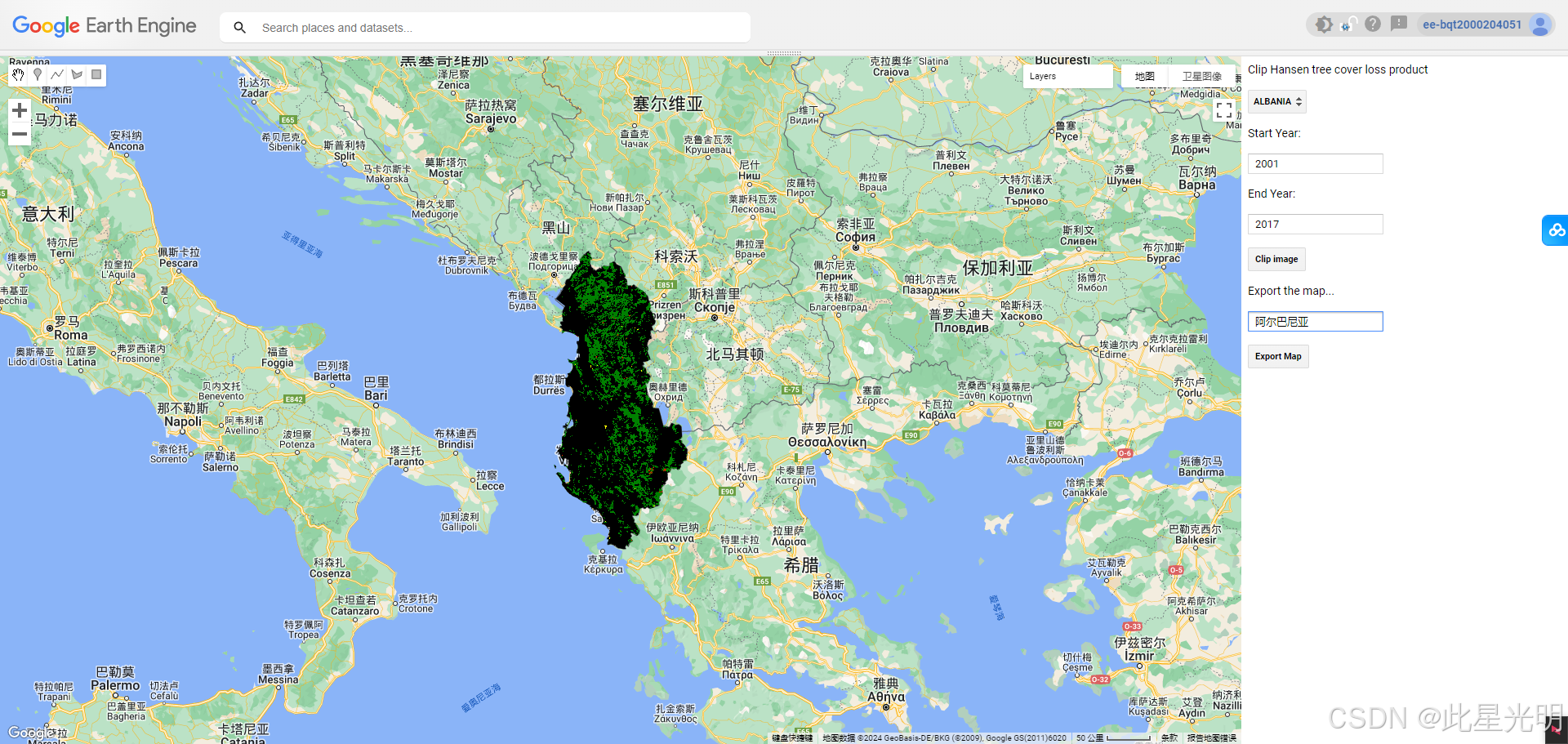This screenshot has width=1568, height=744.
Task: Toggle the dark mode brightness icon
Action: [x=1323, y=24]
